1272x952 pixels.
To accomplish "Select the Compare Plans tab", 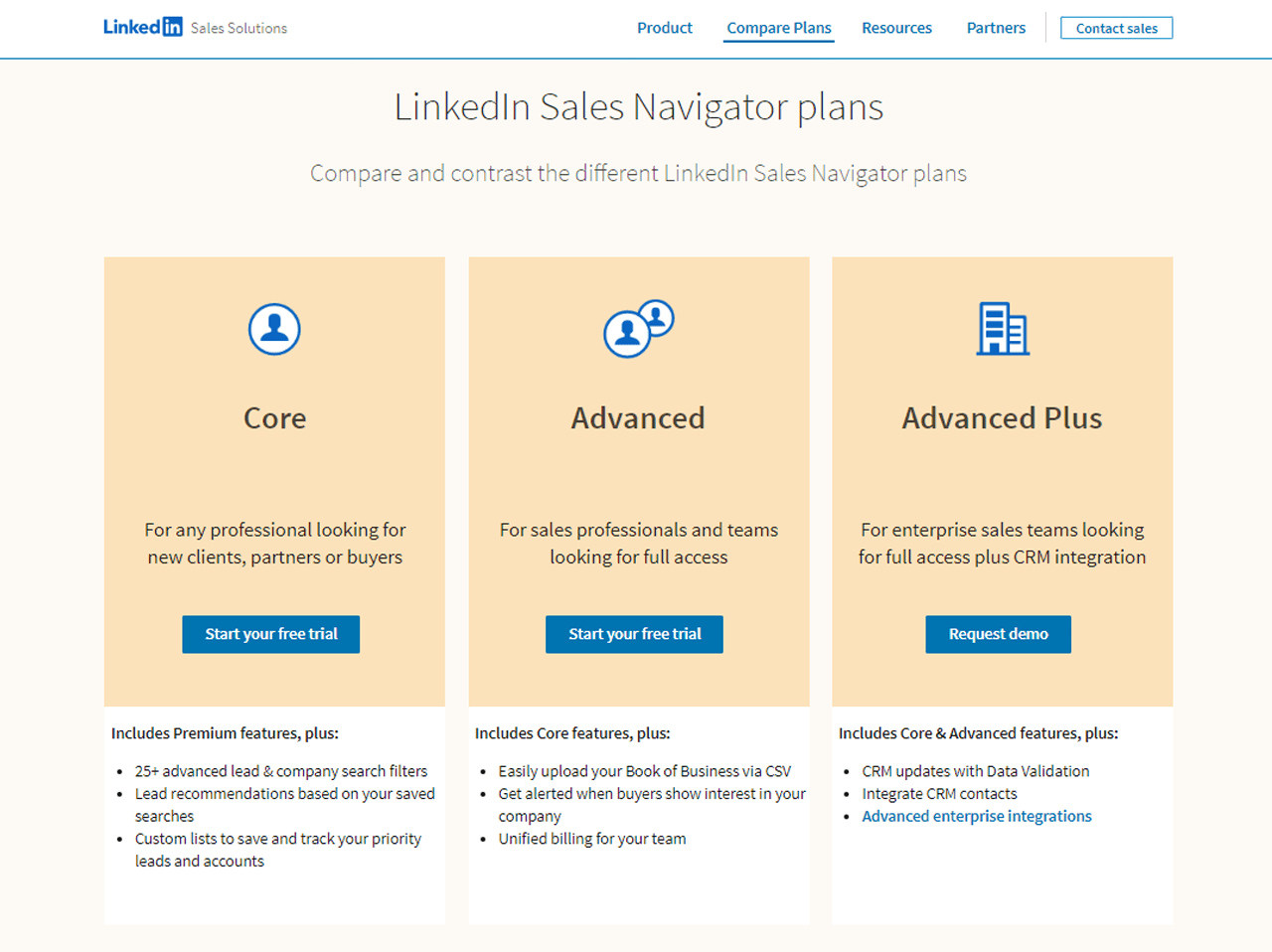I will 778,28.
